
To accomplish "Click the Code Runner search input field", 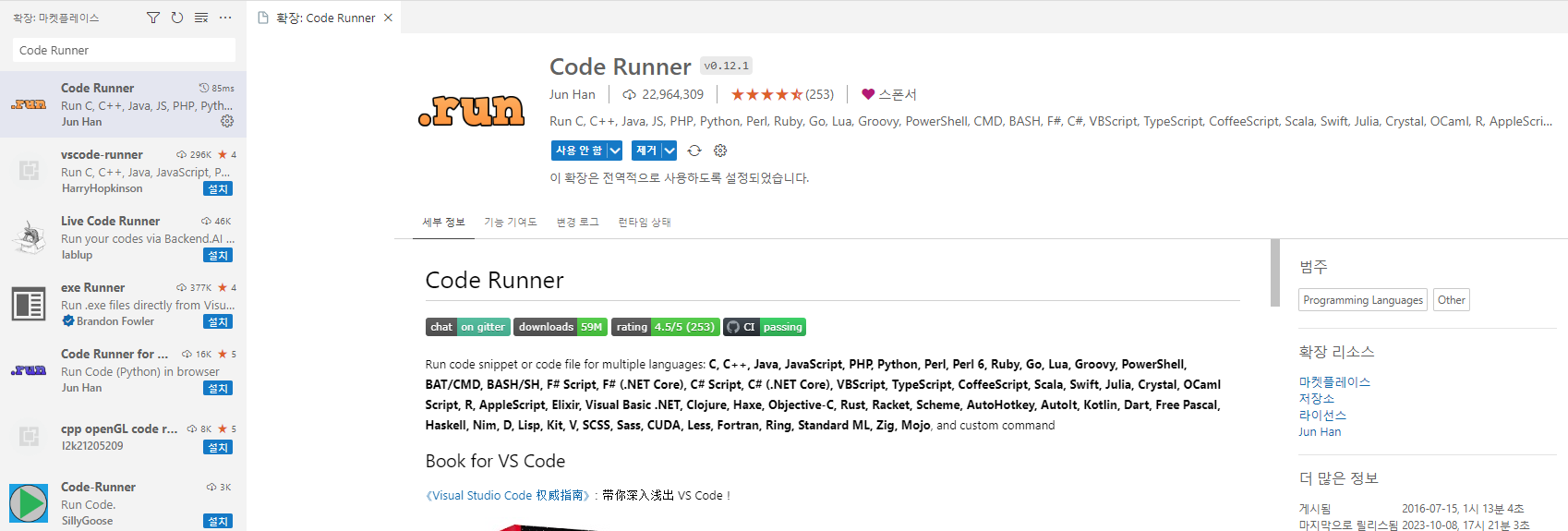I will coord(124,50).
